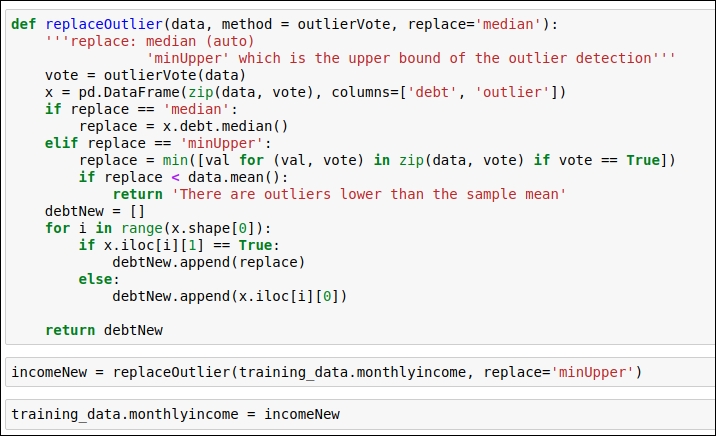Click the replace = min list comprehension line

click(377, 160)
